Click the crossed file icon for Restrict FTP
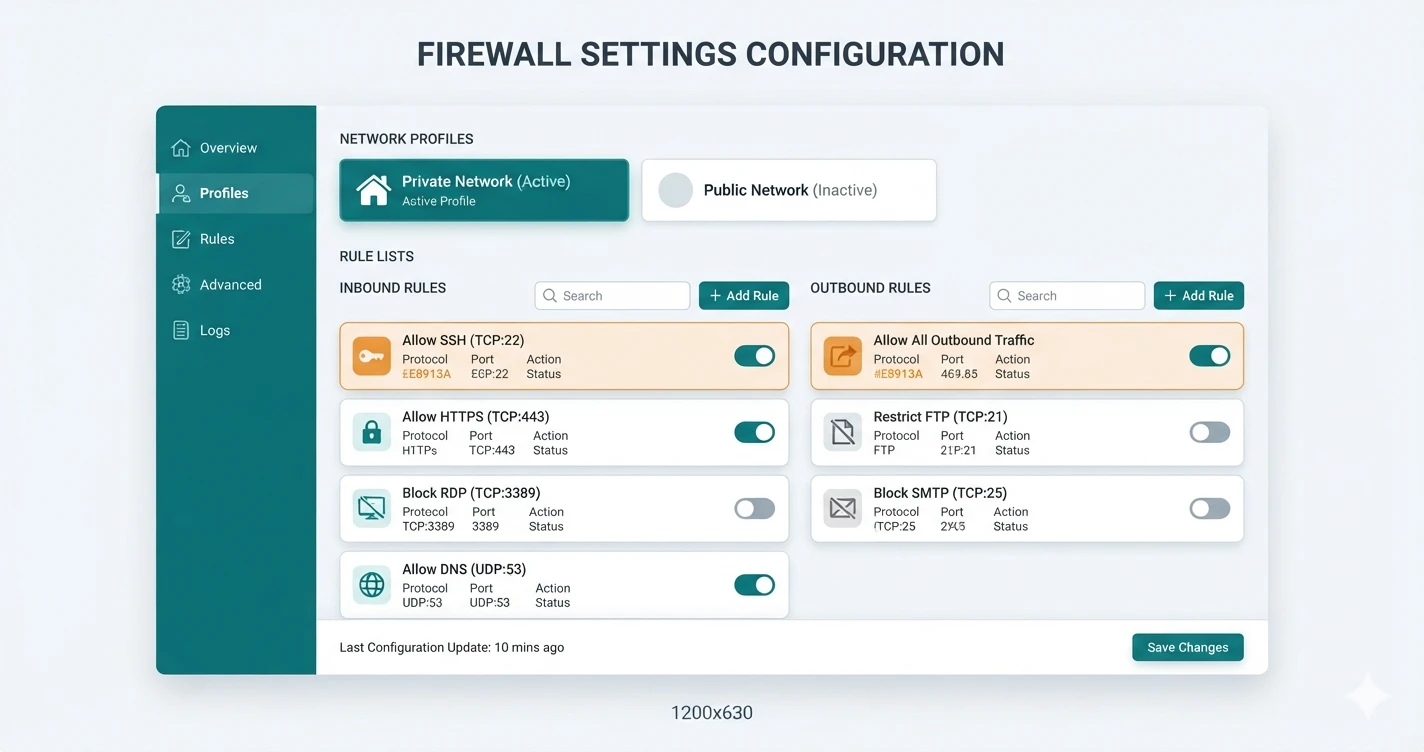 point(842,432)
